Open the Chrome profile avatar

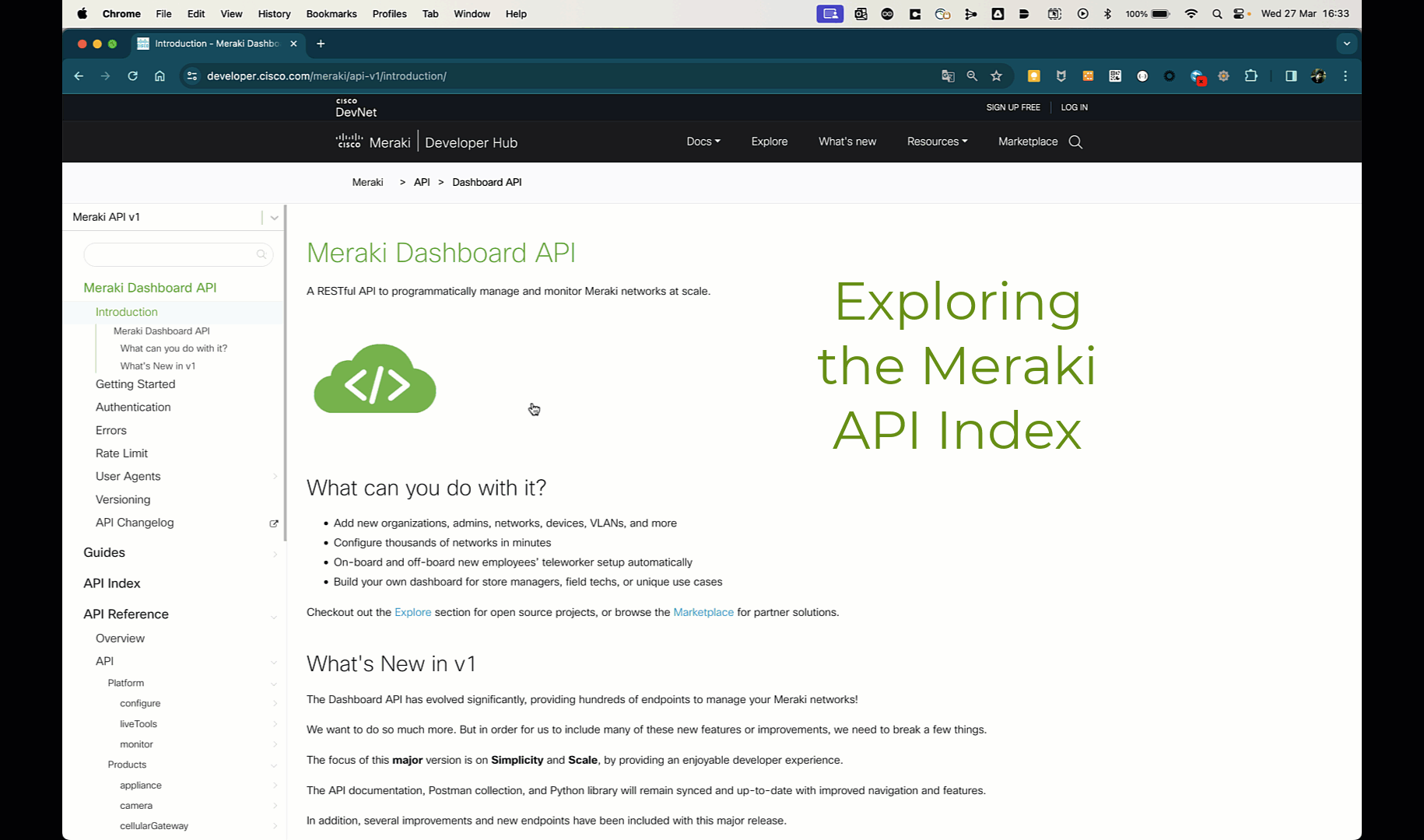coord(1318,75)
